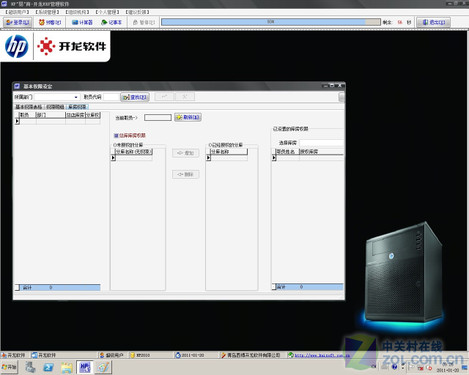Open PowerShell from the taskbar
469x375 pixels.
tap(48, 367)
